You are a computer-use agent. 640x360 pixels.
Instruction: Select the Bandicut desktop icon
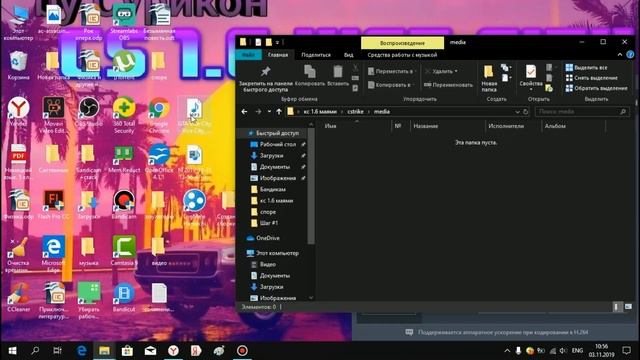(124, 298)
